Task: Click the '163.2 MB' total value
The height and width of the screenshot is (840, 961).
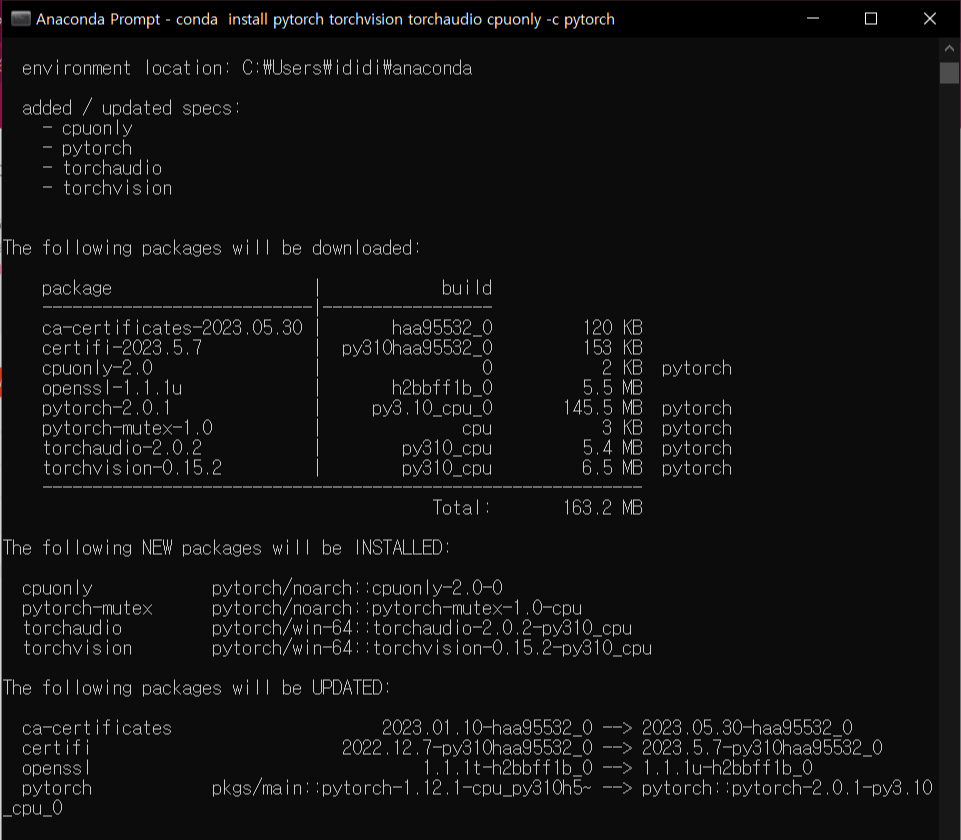Action: coord(603,508)
